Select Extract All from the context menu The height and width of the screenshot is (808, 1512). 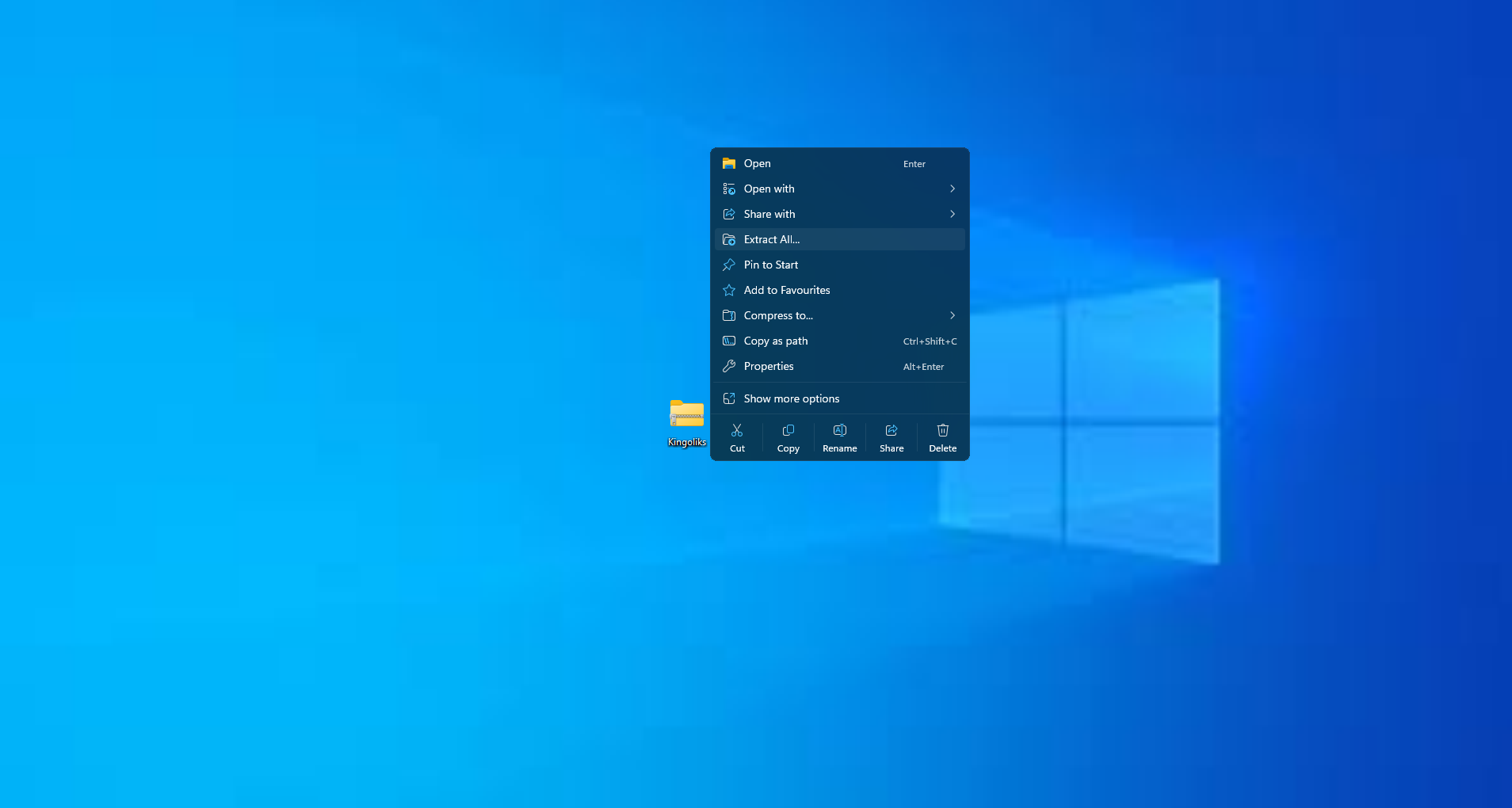tap(772, 239)
